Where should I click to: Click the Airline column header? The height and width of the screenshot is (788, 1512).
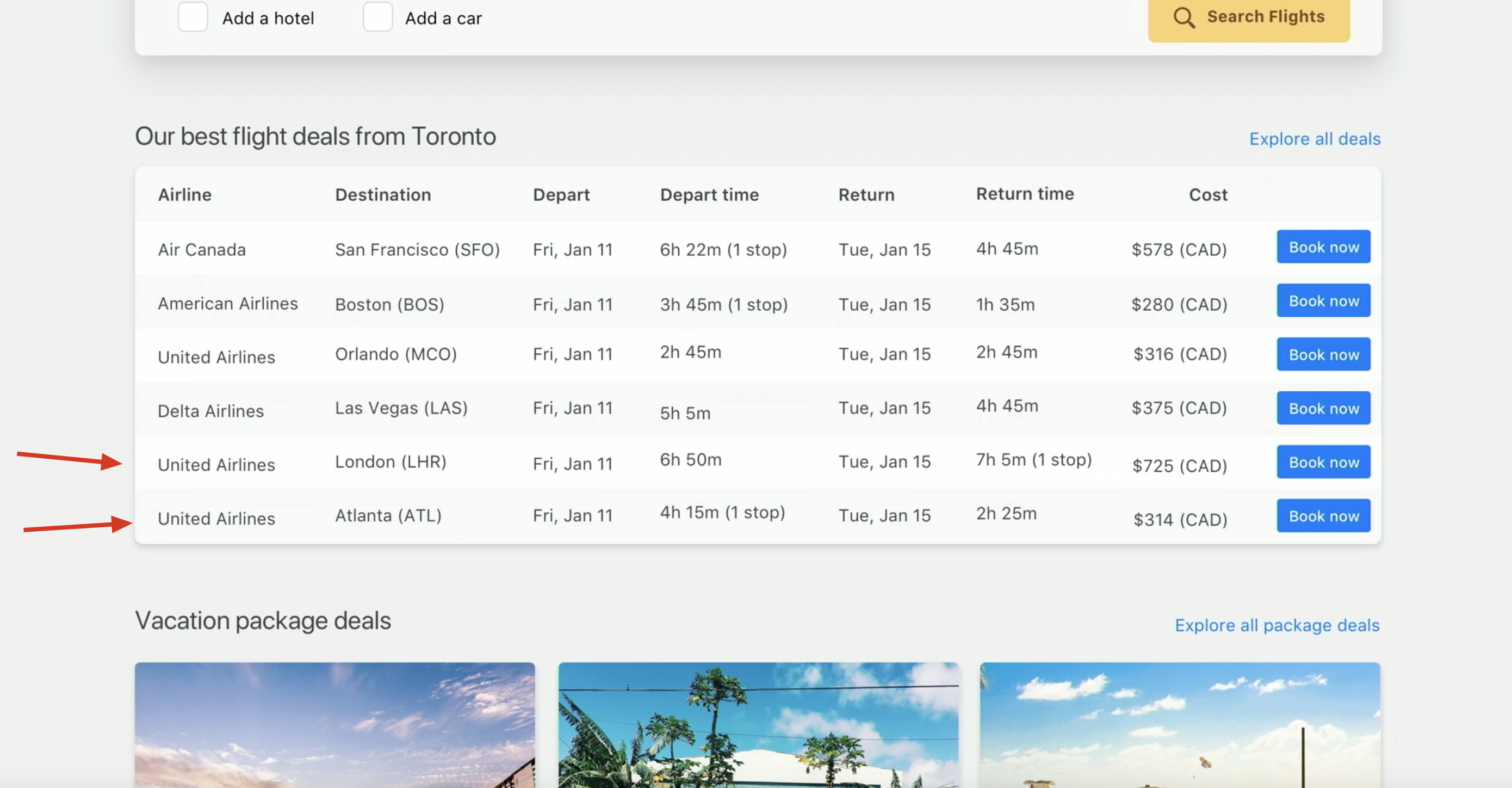point(185,195)
